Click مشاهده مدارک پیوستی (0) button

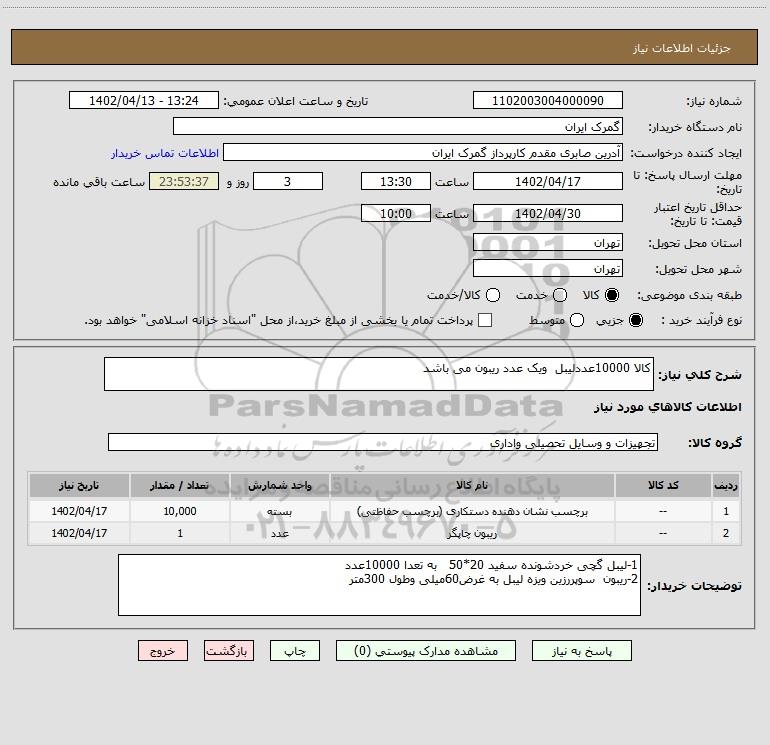(x=426, y=651)
